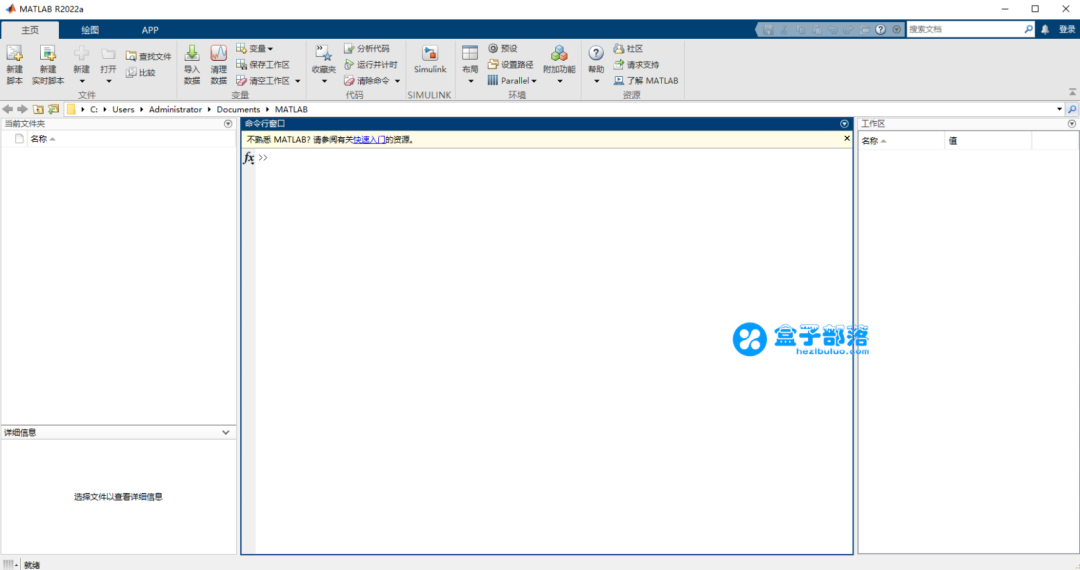The width and height of the screenshot is (1080, 570).
Task: Click 清除命令 (Clear Commands)
Action: click(x=366, y=81)
